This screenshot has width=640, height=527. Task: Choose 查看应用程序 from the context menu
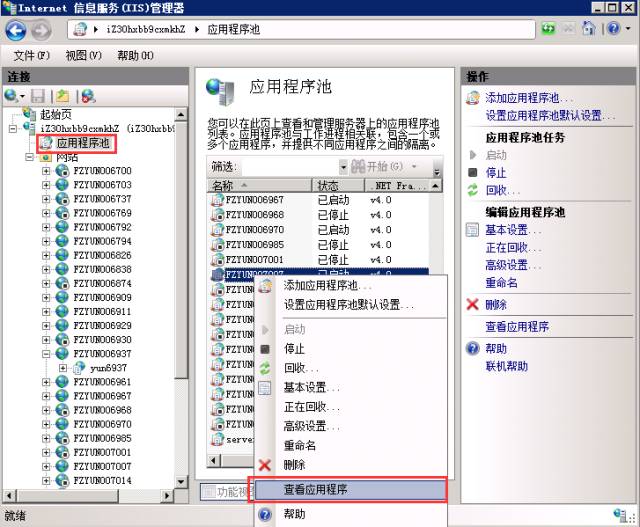pos(316,490)
